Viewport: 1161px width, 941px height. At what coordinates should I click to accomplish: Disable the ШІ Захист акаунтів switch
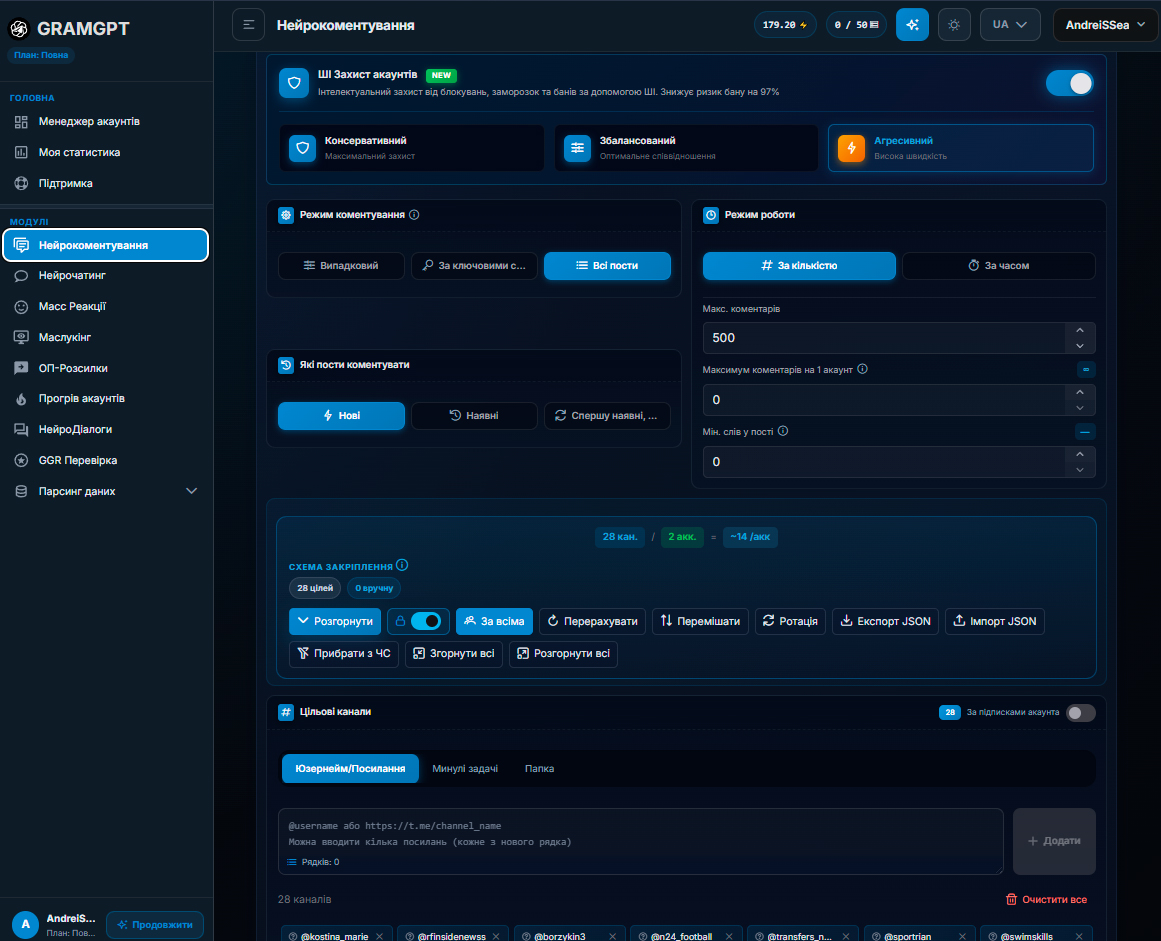click(1068, 83)
